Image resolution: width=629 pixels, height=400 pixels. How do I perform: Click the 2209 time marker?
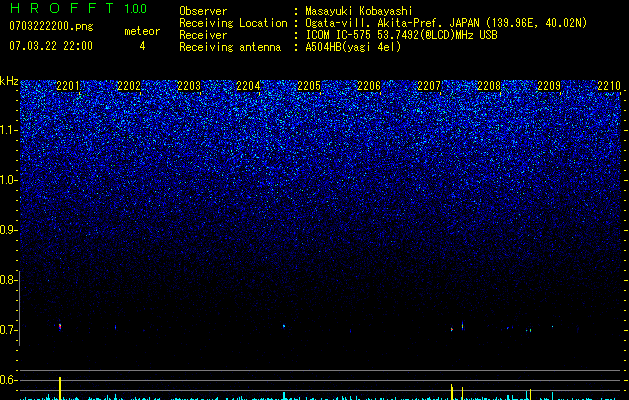[x=549, y=86]
